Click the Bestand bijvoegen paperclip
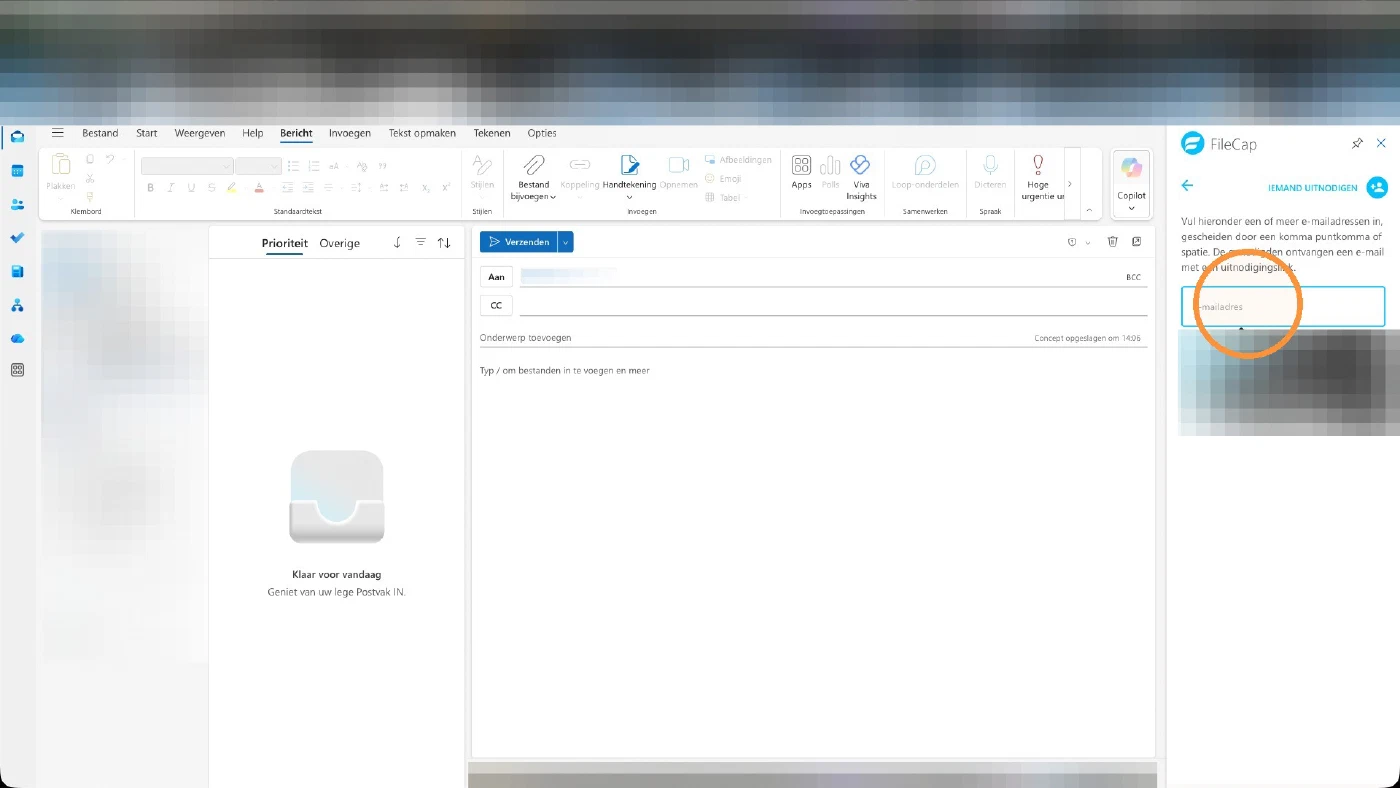Screen dimensions: 1400x788 [x=534, y=164]
